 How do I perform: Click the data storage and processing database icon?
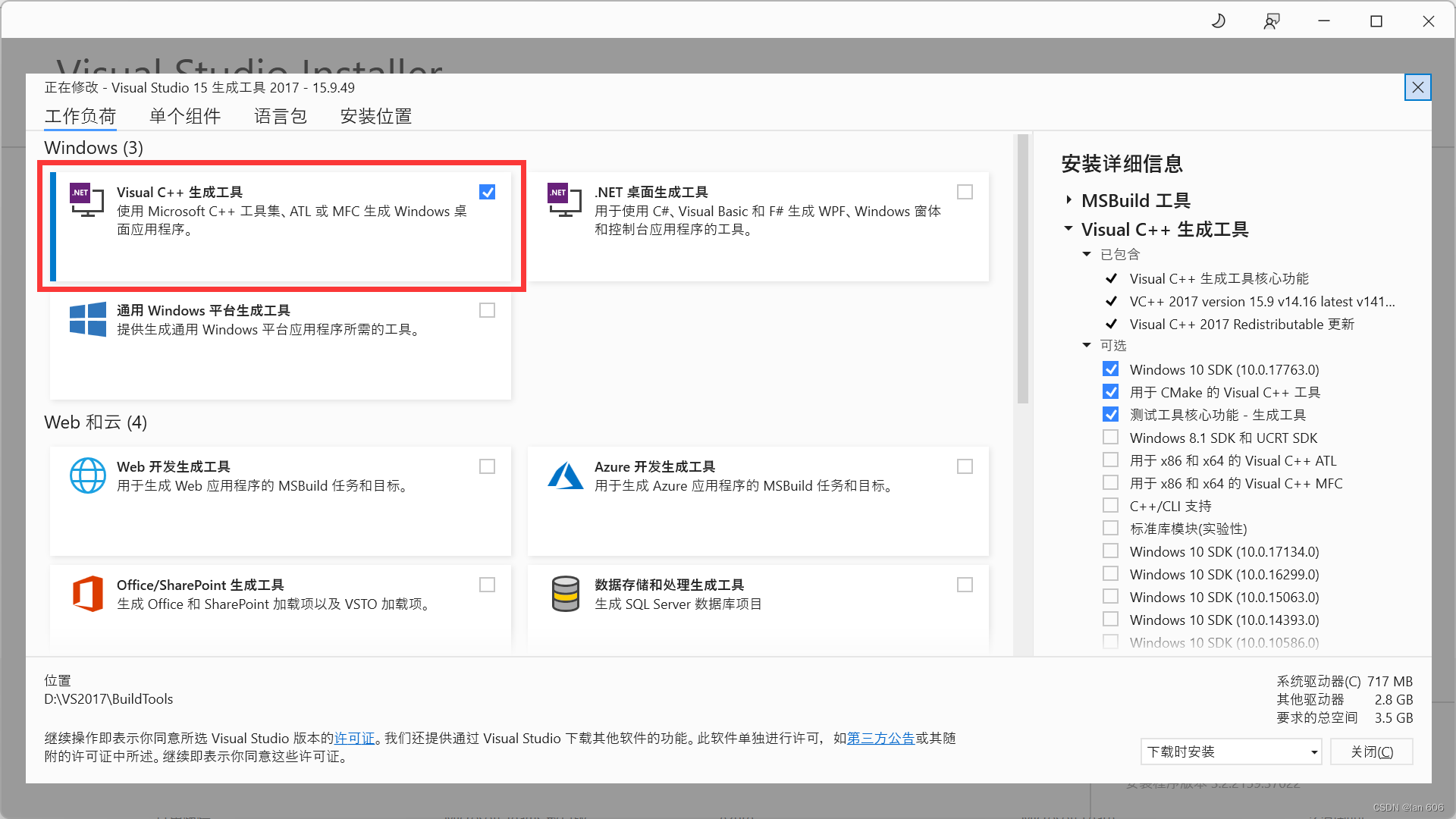pos(565,594)
